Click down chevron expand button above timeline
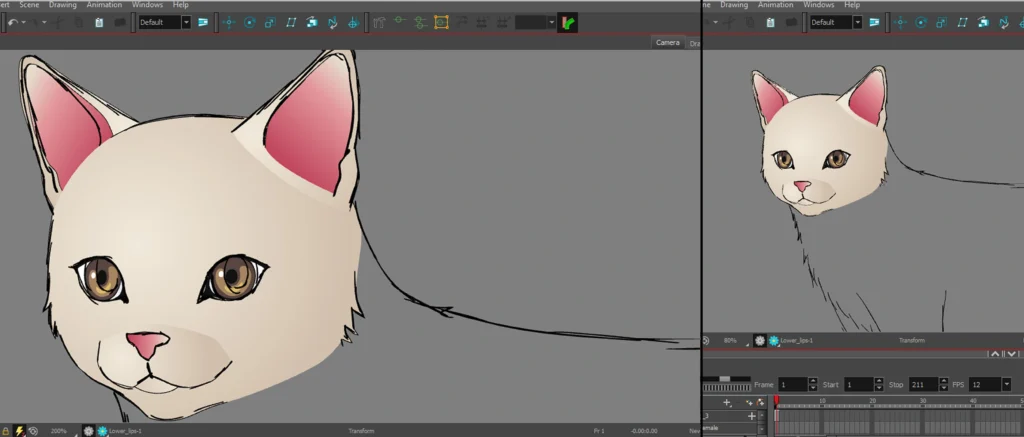The image size is (1024, 437). pyautogui.click(x=1012, y=353)
